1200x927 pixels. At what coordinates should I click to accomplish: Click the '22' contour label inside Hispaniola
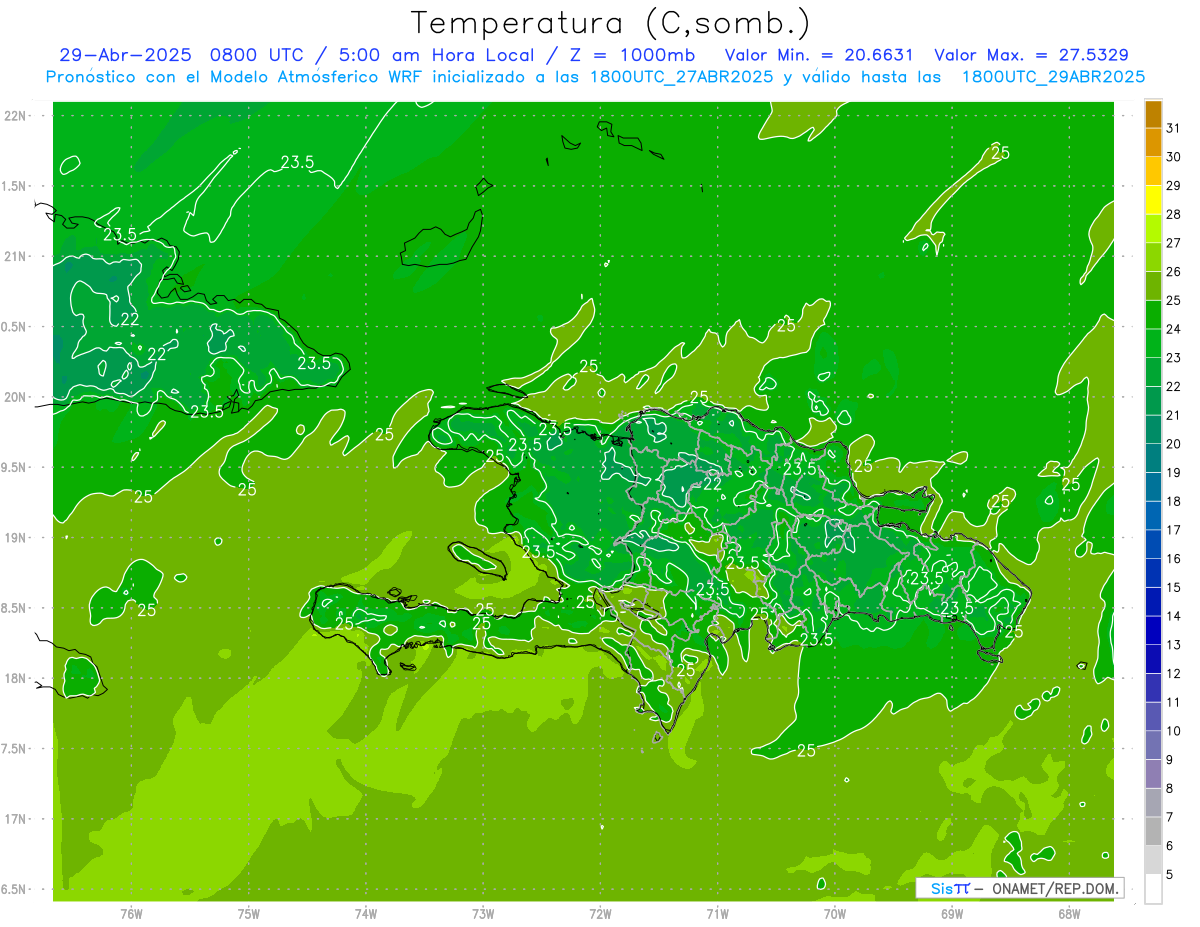pyautogui.click(x=712, y=483)
